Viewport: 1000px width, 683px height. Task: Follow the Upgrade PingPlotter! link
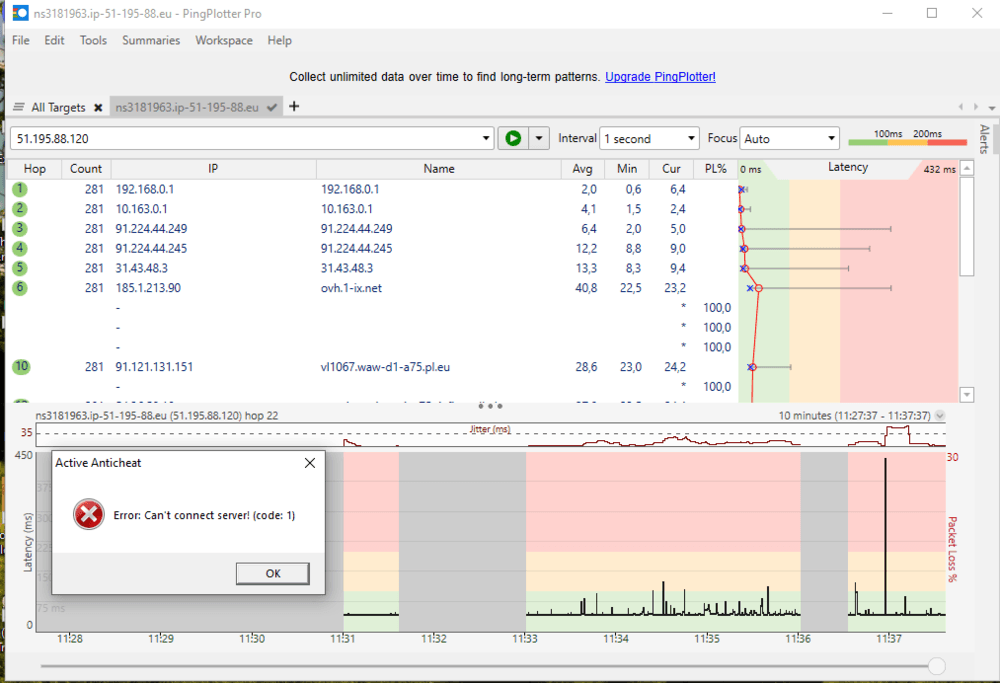[660, 77]
